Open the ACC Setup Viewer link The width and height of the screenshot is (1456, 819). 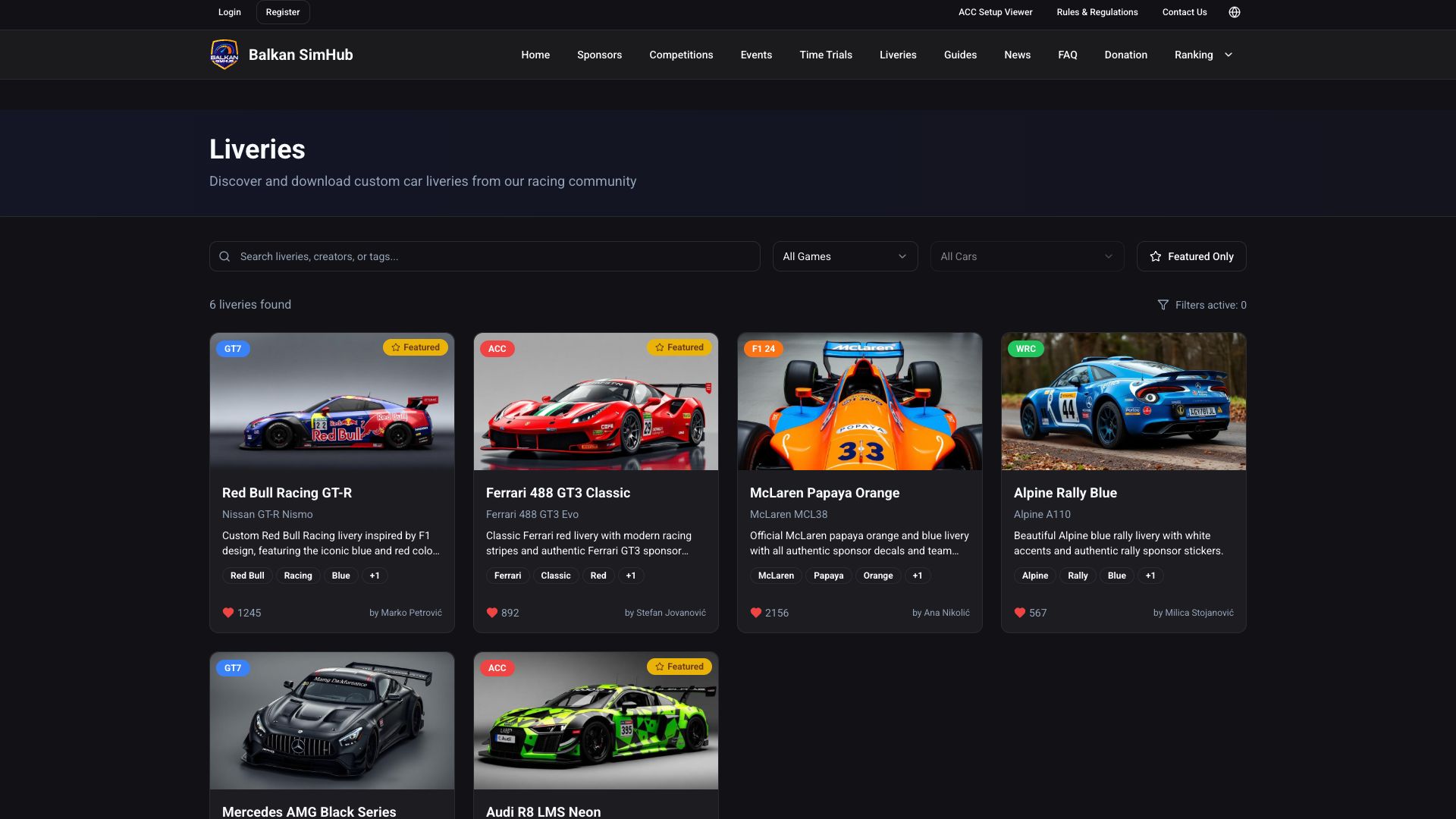click(x=995, y=12)
